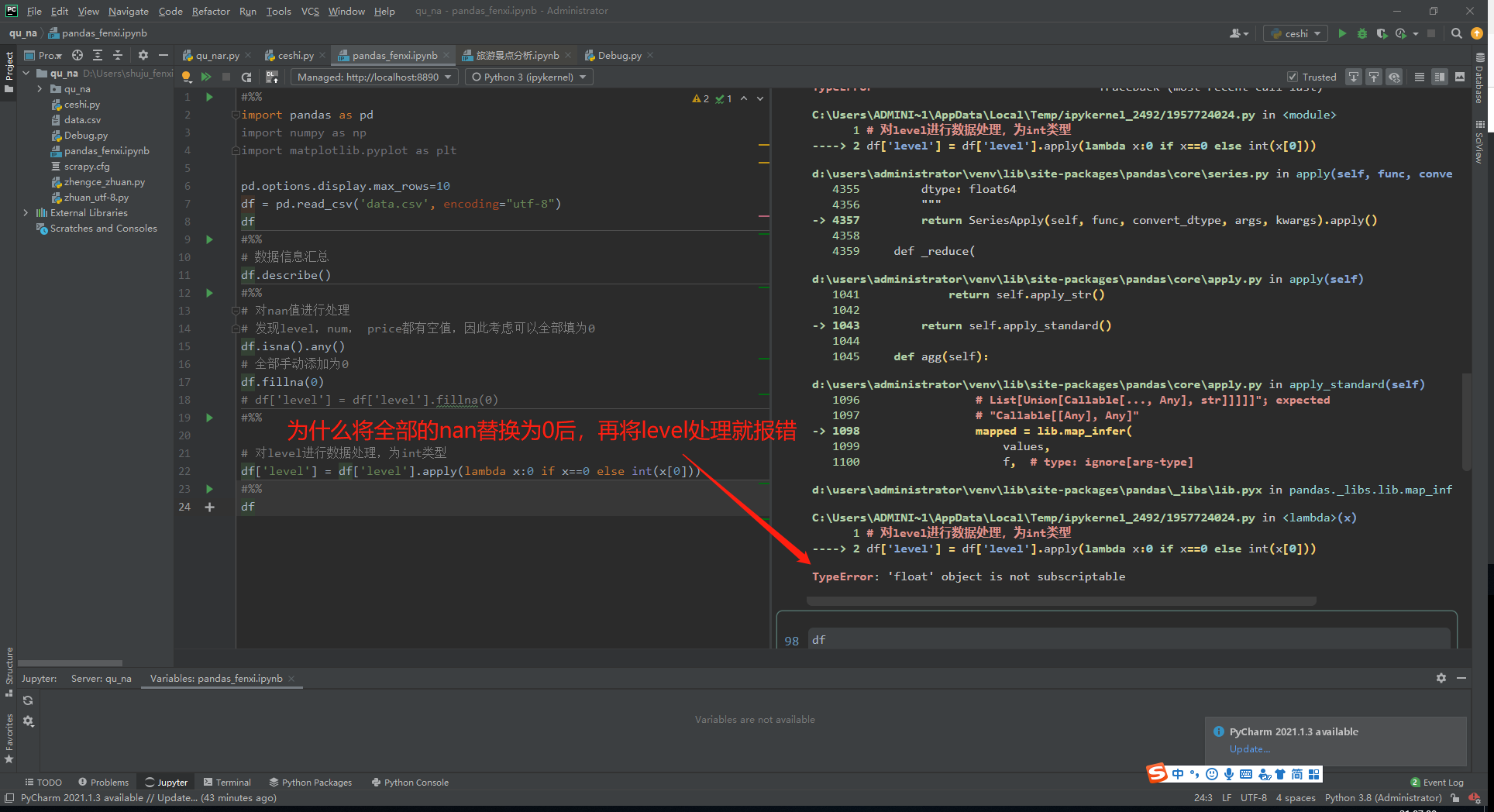Run ceshi with coverage

coord(1381,33)
